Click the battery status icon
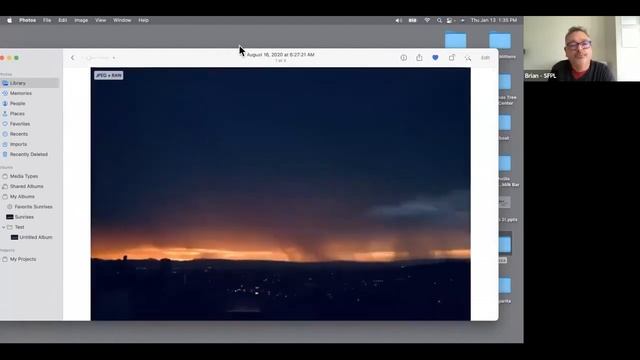640x360 pixels. click(x=413, y=20)
